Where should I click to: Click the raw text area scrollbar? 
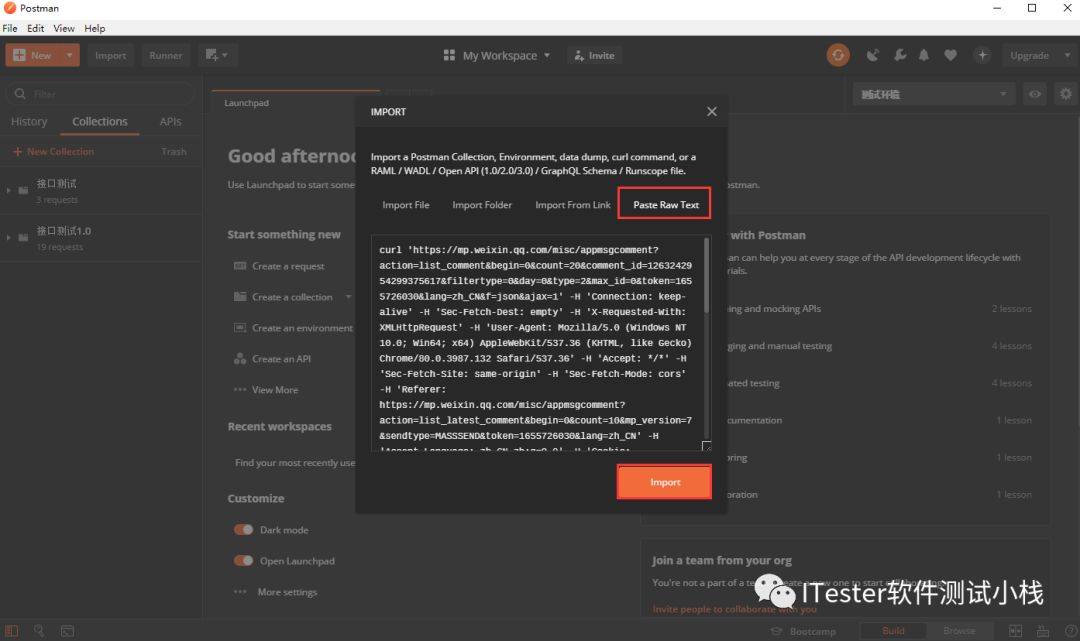[706, 275]
